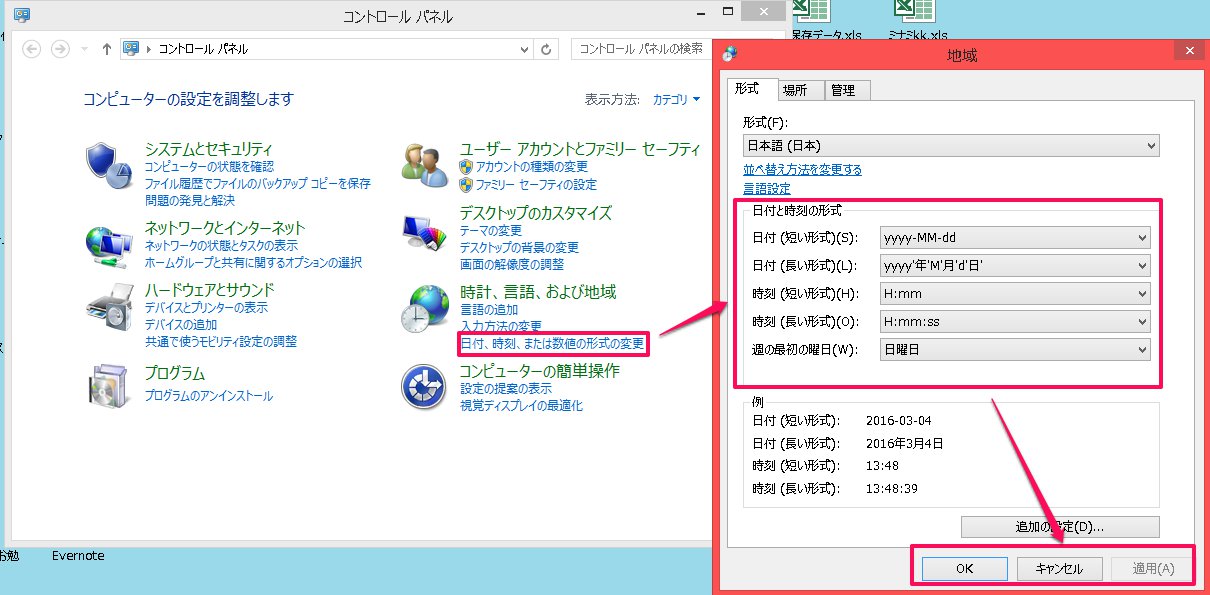The image size is (1210, 595).
Task: Open 日付、時刻、または数値の形式の変更 link
Action: (552, 344)
